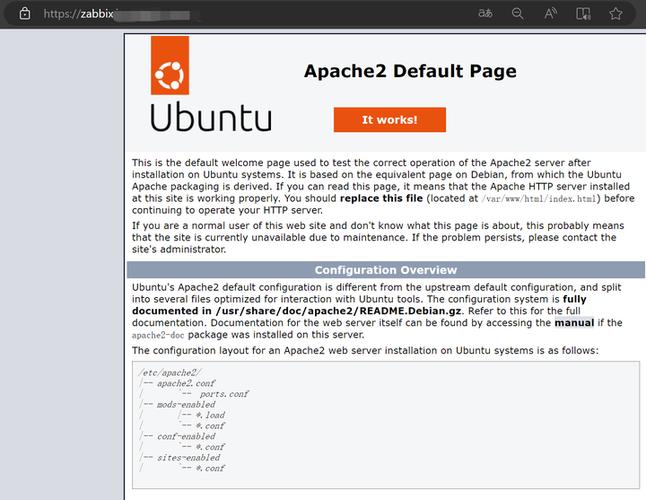This screenshot has width=646, height=500.
Task: Click sites-enabled in the config tree
Action: point(189,458)
